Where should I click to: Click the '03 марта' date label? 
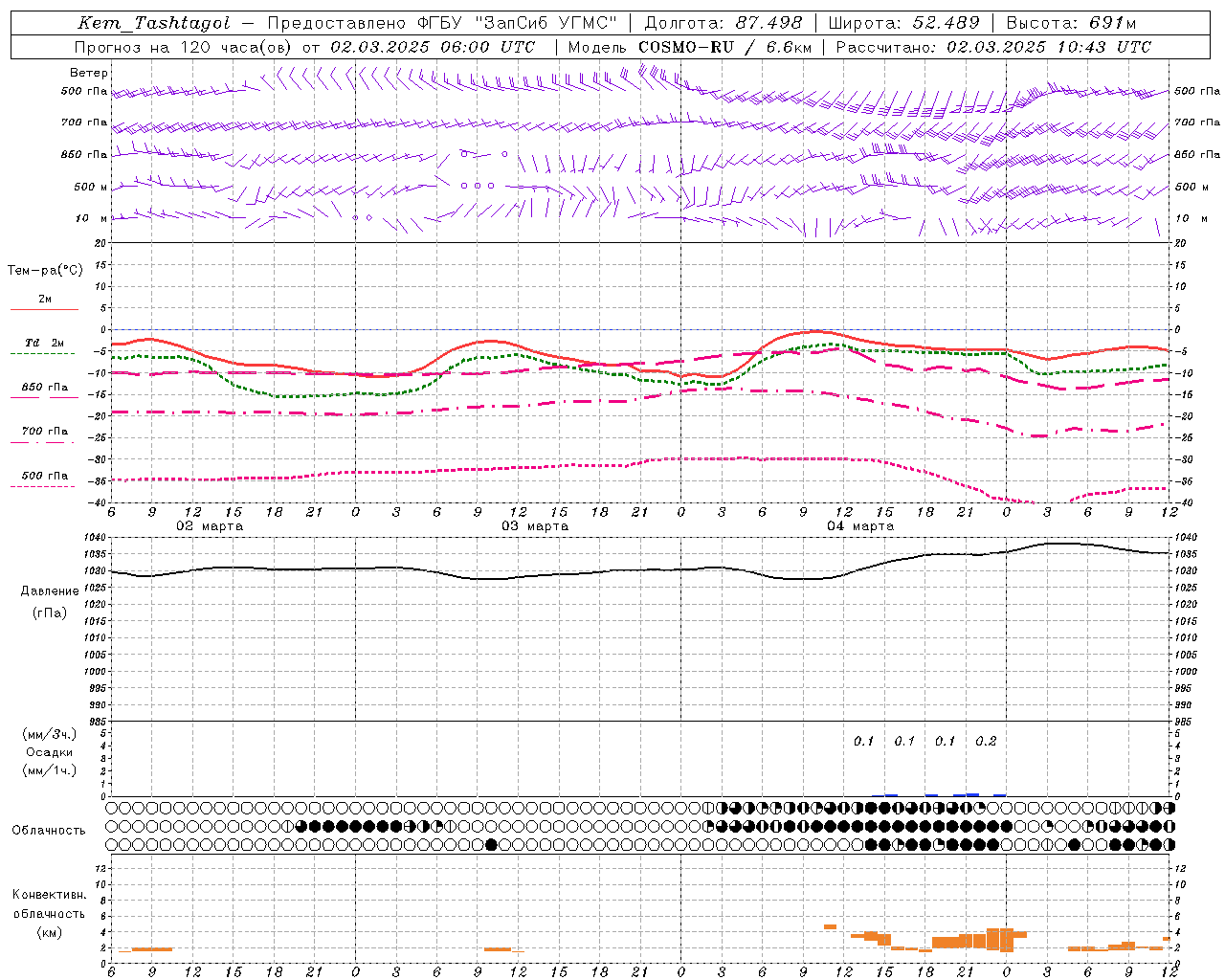click(535, 526)
